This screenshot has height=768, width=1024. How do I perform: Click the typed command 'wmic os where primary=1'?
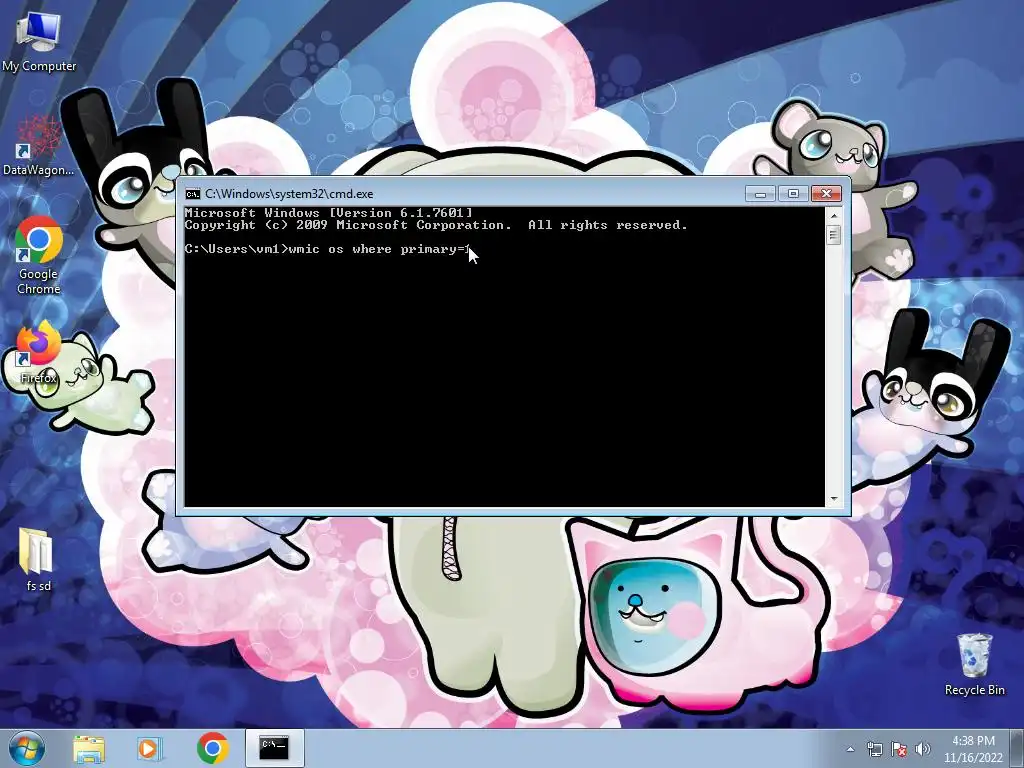[379, 249]
